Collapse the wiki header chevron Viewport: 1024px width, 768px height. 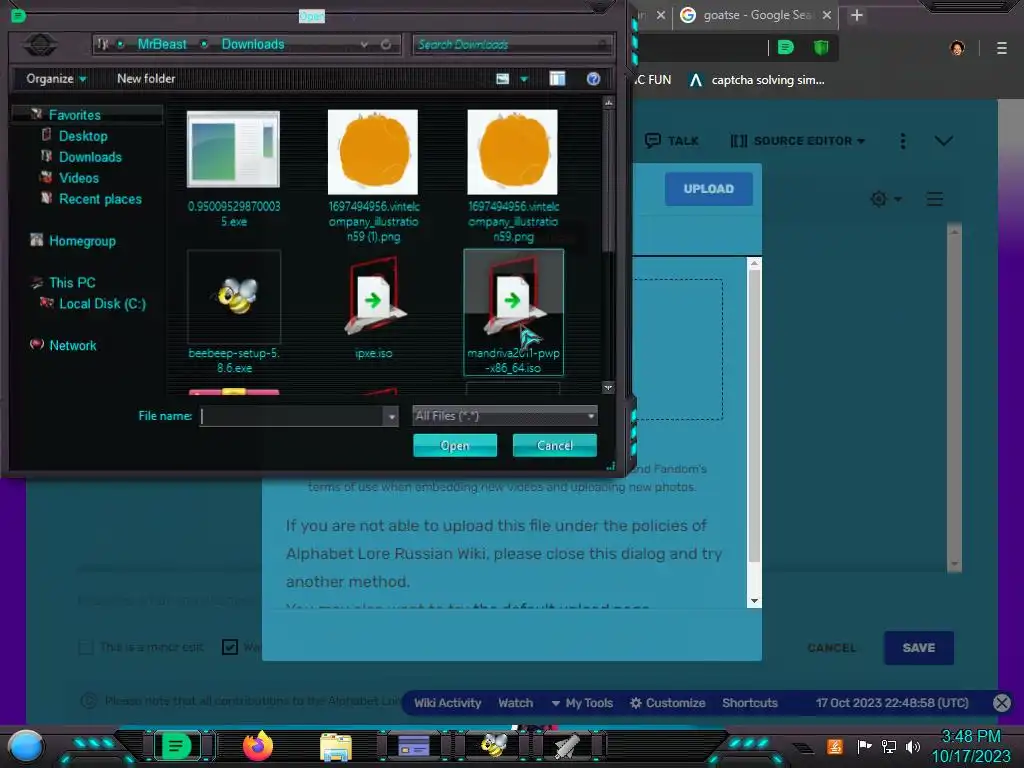click(944, 140)
